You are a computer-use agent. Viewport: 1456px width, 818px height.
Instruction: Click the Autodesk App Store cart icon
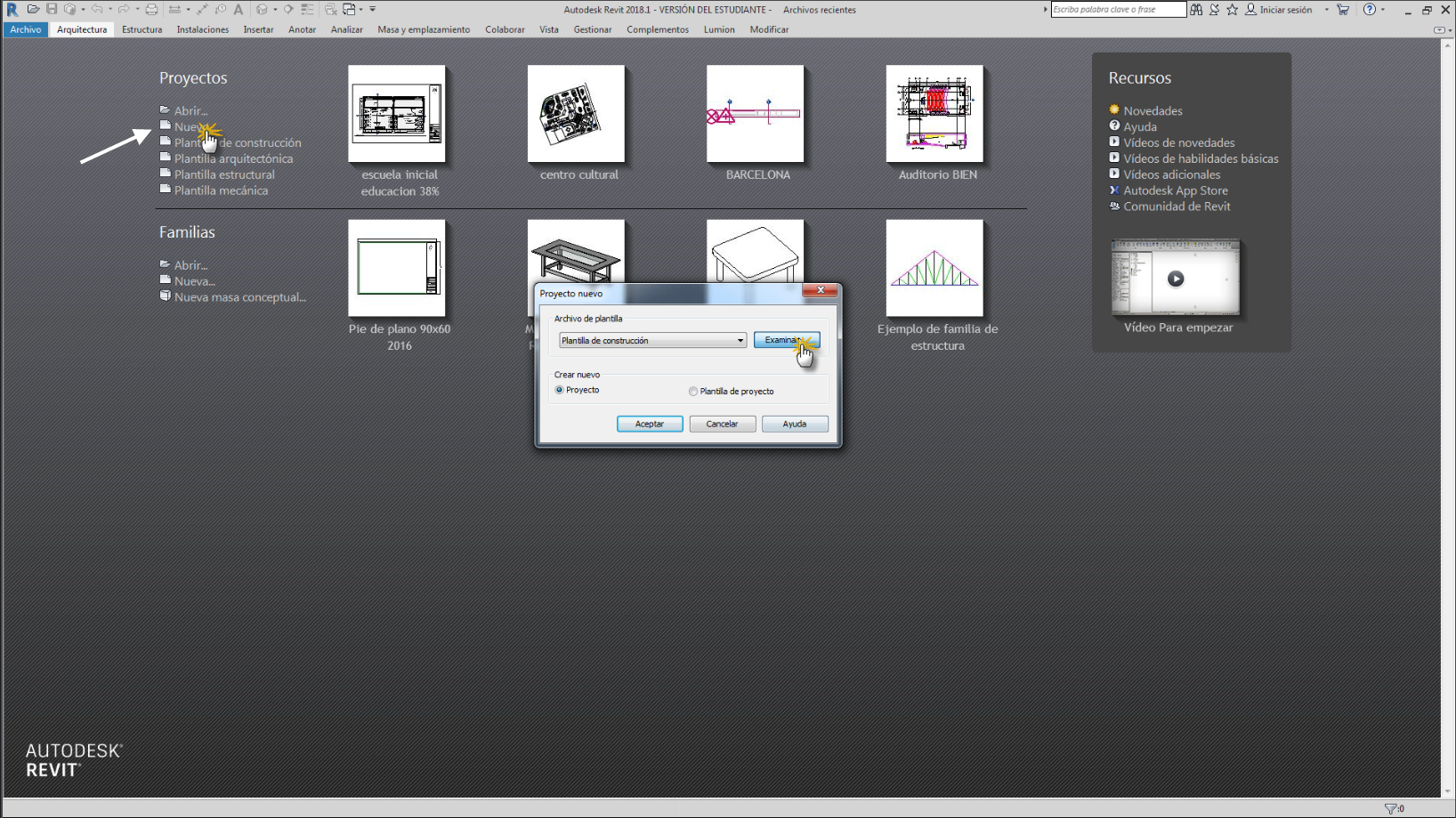point(1343,9)
